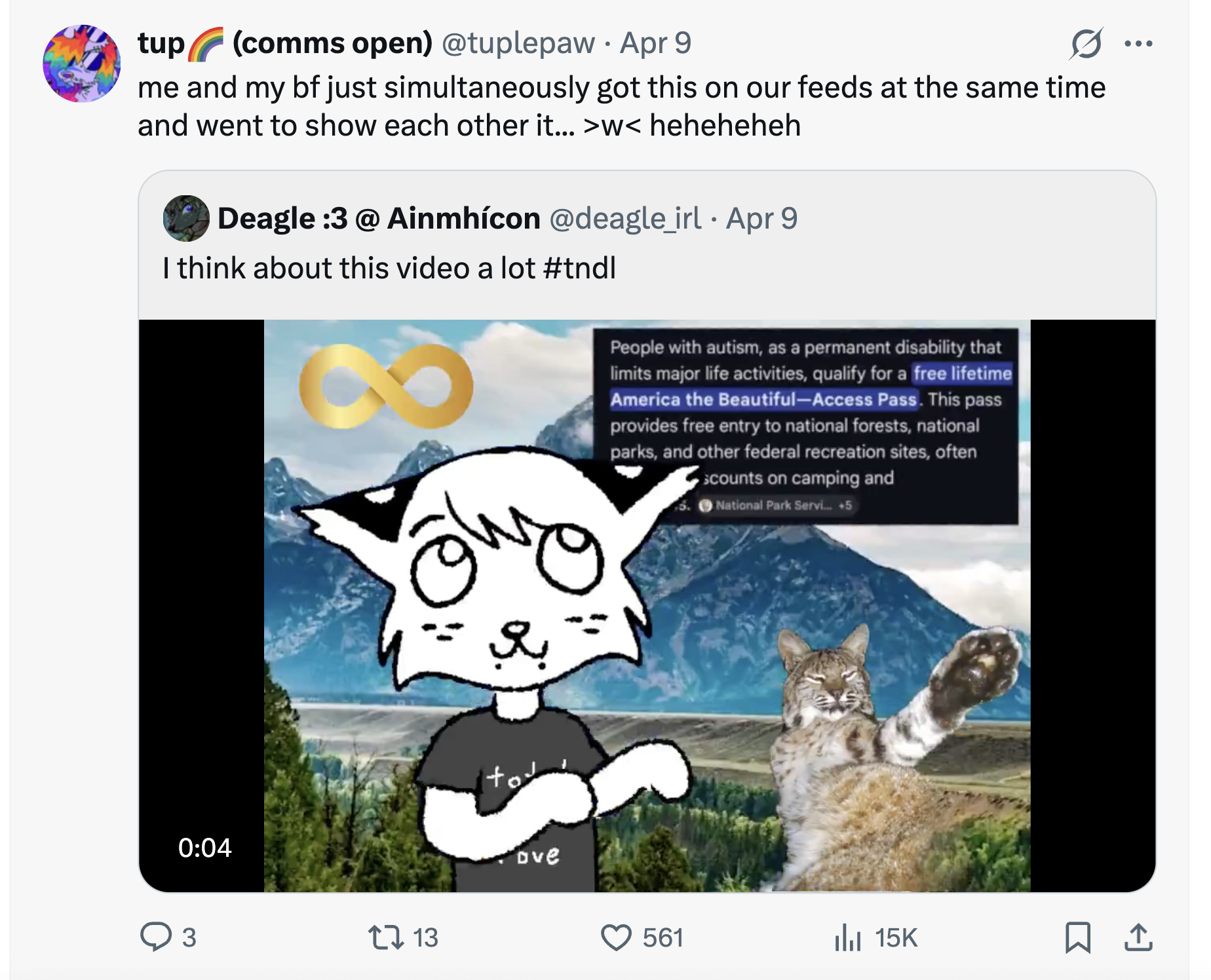Click the @deagle_irl handle
Image resolution: width=1211 pixels, height=980 pixels.
[x=625, y=218]
